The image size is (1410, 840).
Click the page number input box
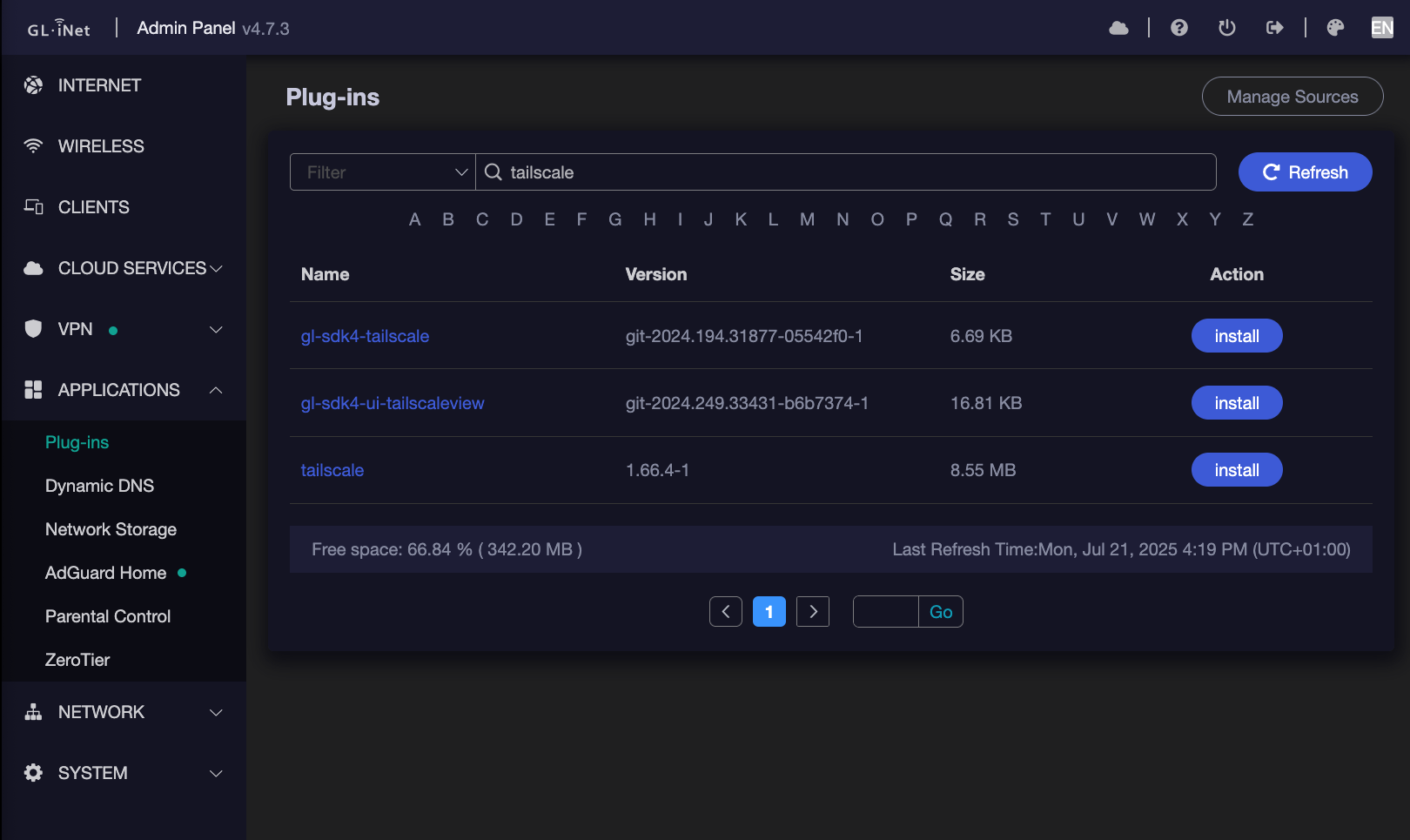[886, 612]
